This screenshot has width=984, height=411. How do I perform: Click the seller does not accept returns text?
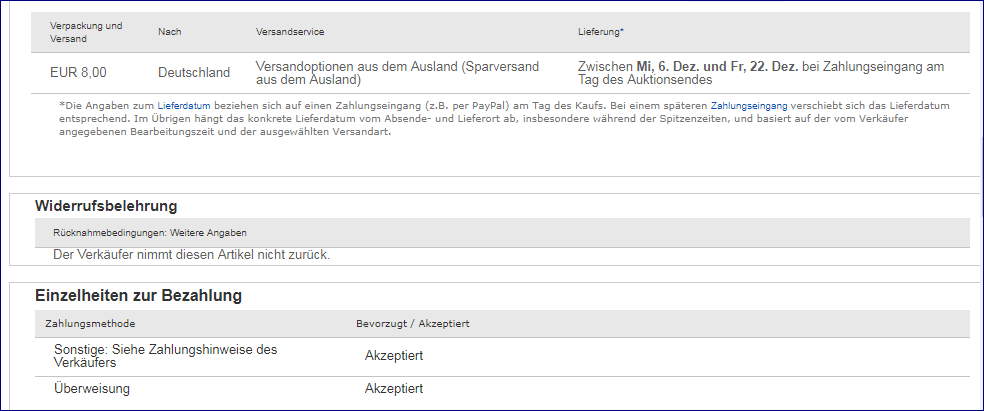pos(191,255)
